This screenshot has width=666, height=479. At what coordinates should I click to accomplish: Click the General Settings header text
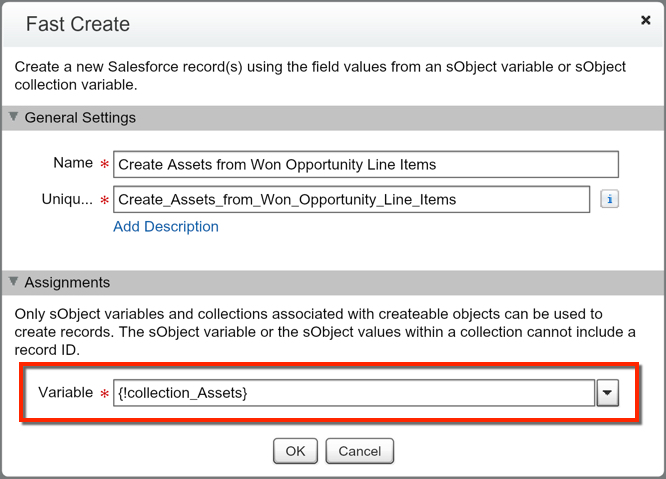coord(80,117)
